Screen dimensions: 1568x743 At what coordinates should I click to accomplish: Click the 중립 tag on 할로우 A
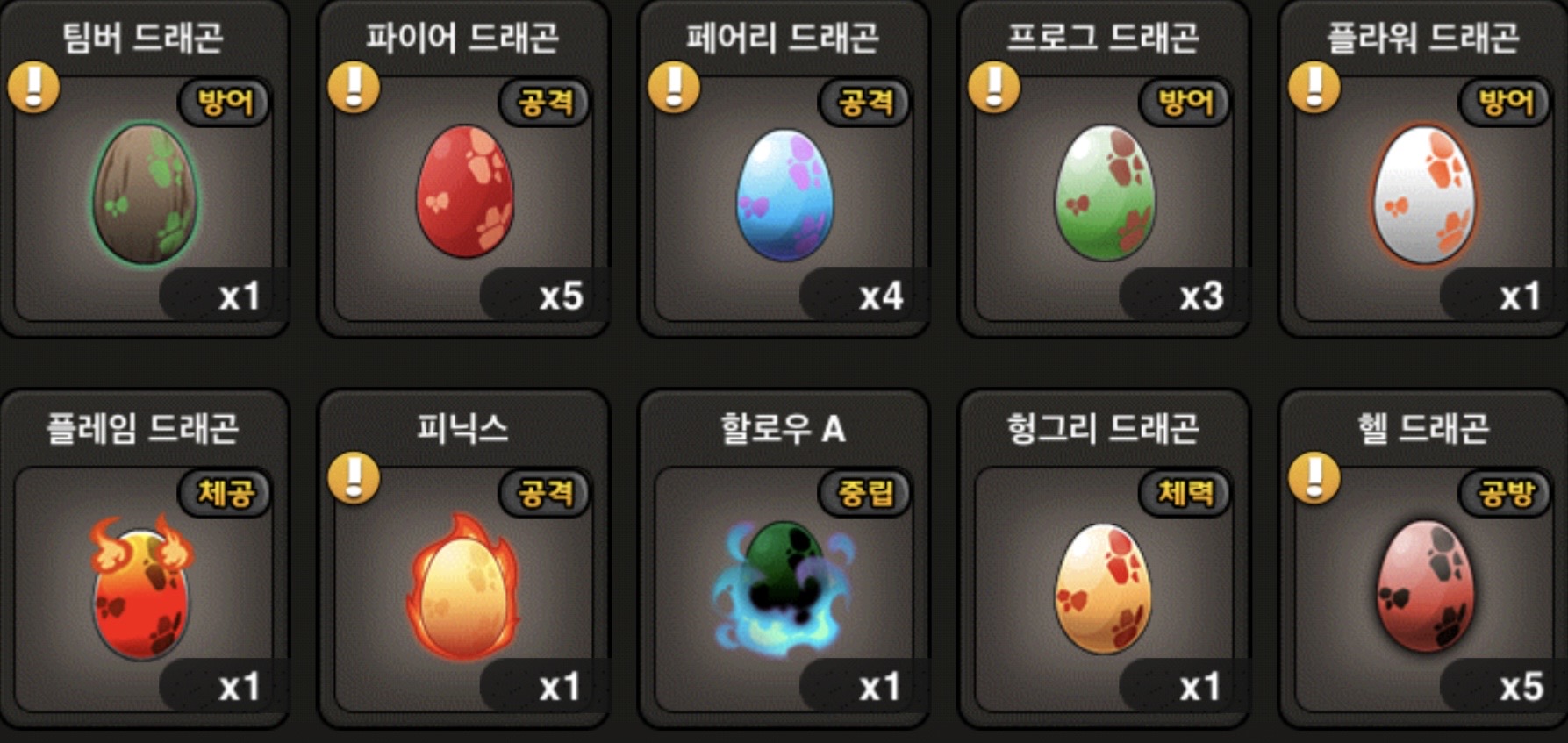(865, 493)
